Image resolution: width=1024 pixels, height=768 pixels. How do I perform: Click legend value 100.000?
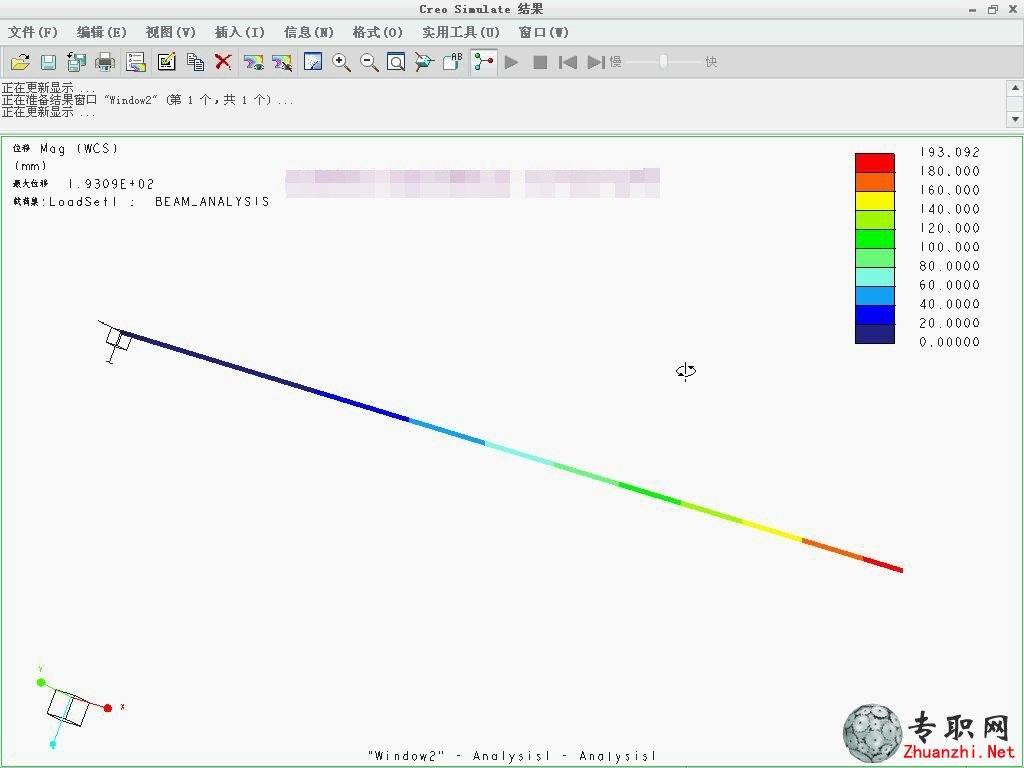pyautogui.click(x=950, y=247)
